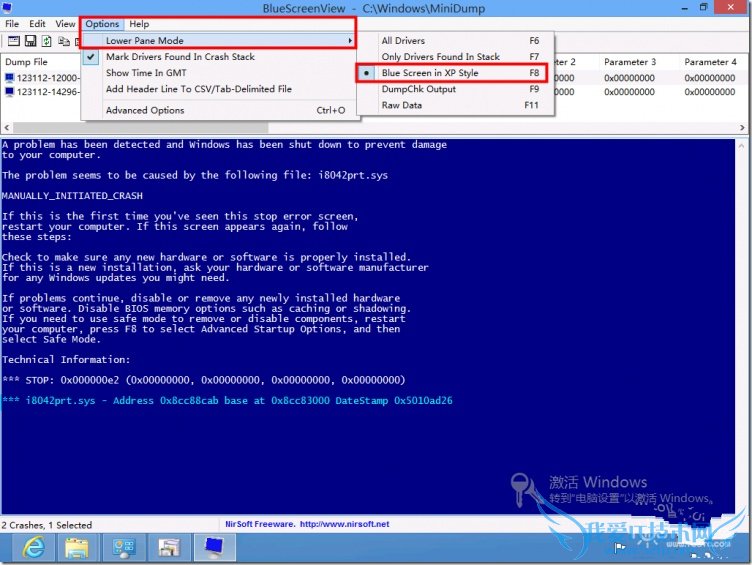The width and height of the screenshot is (752, 565).
Task: Click the Copy toolbar icon
Action: [x=63, y=41]
